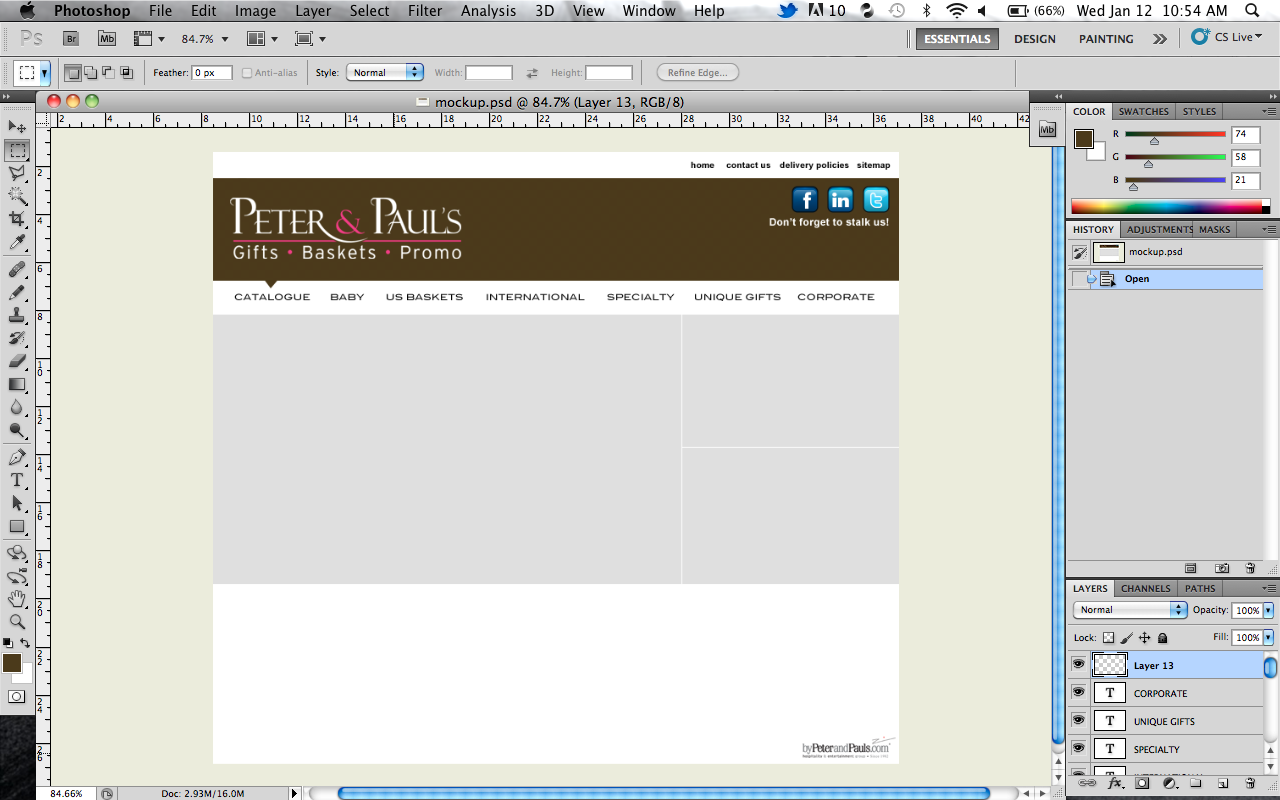1280x800 pixels.
Task: Activate the Pen tool
Action: tap(17, 457)
